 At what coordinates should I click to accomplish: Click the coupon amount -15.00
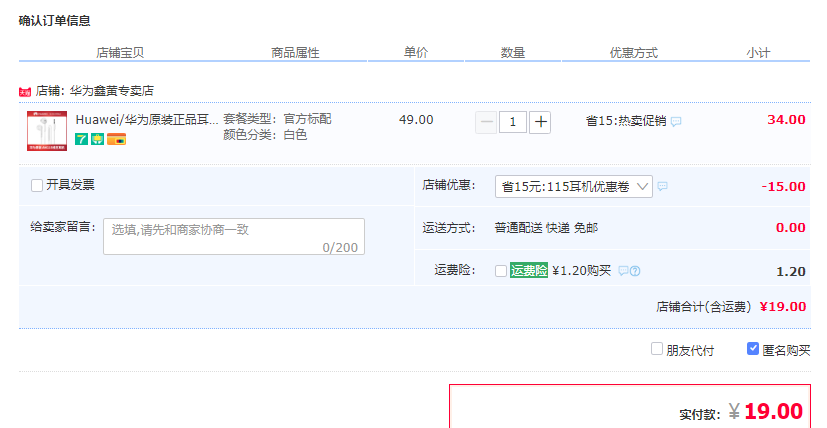(784, 187)
